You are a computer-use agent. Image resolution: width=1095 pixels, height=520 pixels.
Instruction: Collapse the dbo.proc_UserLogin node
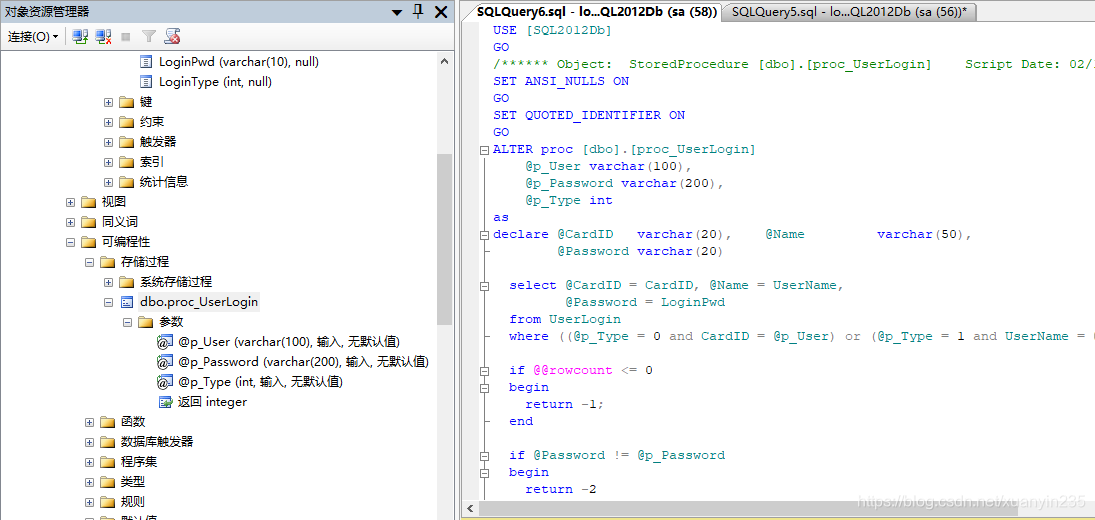[x=108, y=302]
